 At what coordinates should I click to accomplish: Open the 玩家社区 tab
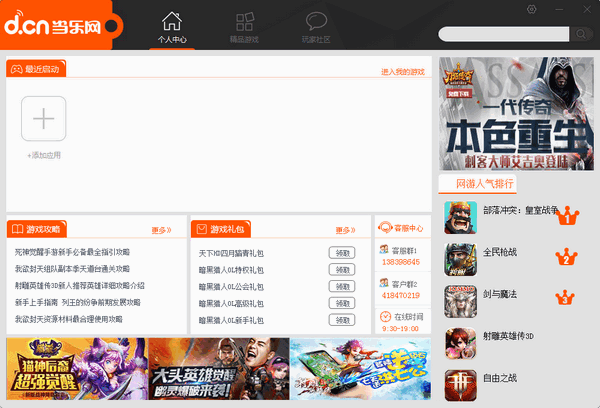[316, 28]
